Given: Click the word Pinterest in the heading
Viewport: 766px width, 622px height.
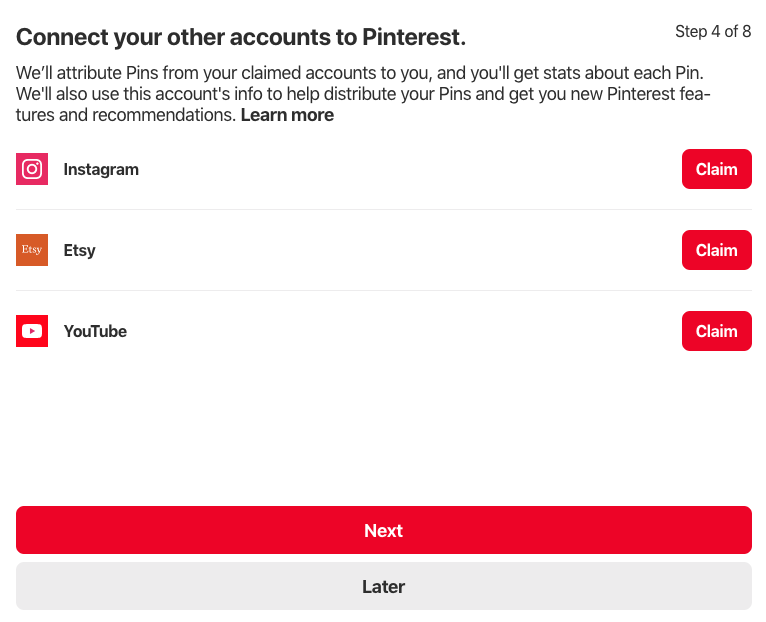Looking at the screenshot, I should (413, 37).
